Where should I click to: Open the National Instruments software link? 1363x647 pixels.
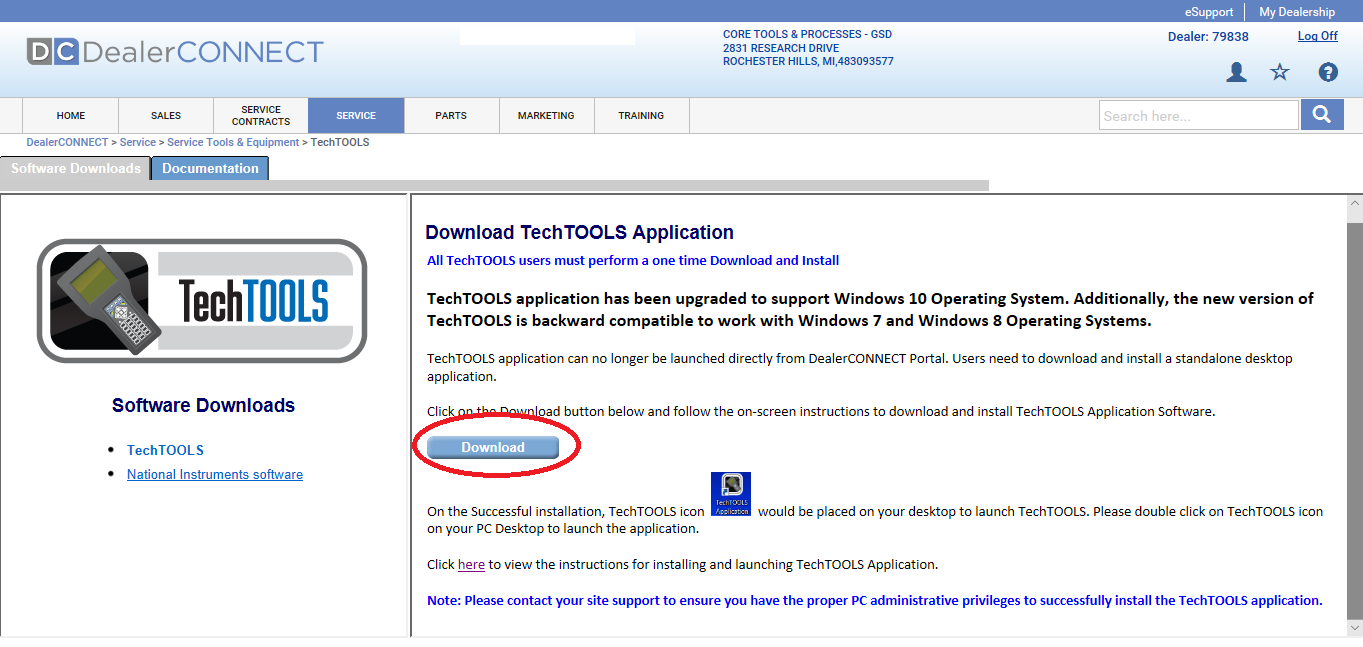point(214,473)
